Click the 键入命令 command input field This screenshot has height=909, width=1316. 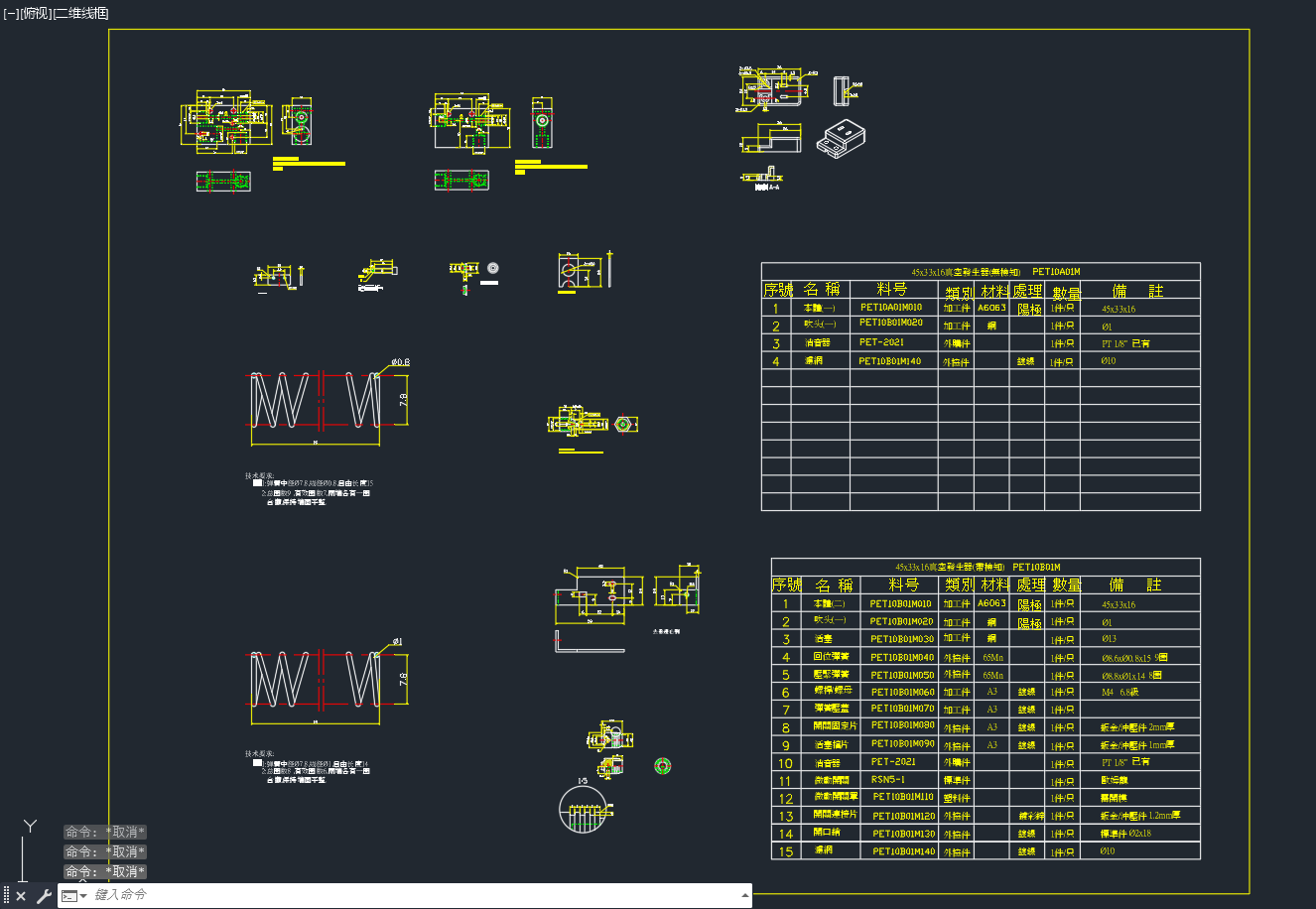tap(417, 896)
